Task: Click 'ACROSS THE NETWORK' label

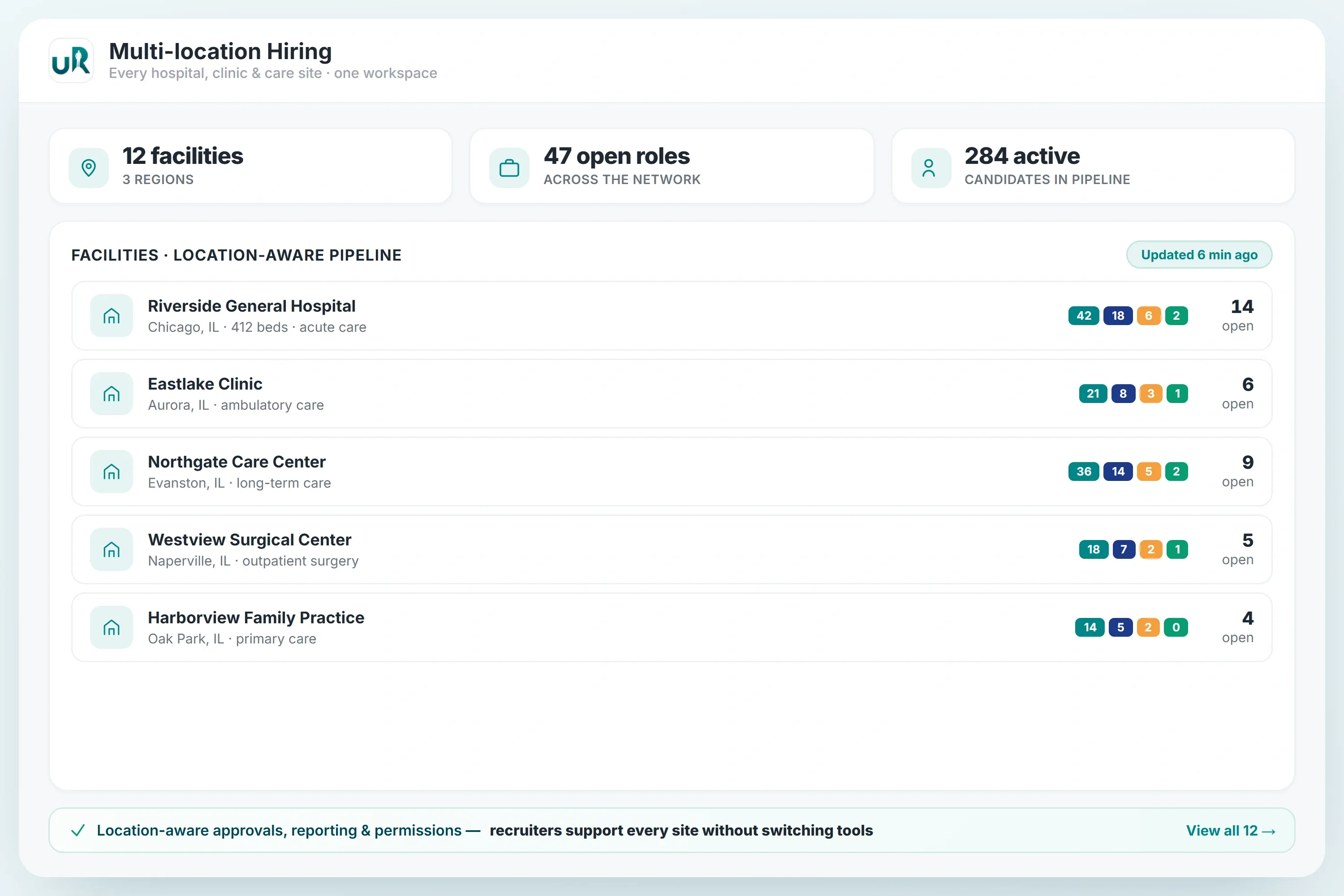Action: coord(621,180)
